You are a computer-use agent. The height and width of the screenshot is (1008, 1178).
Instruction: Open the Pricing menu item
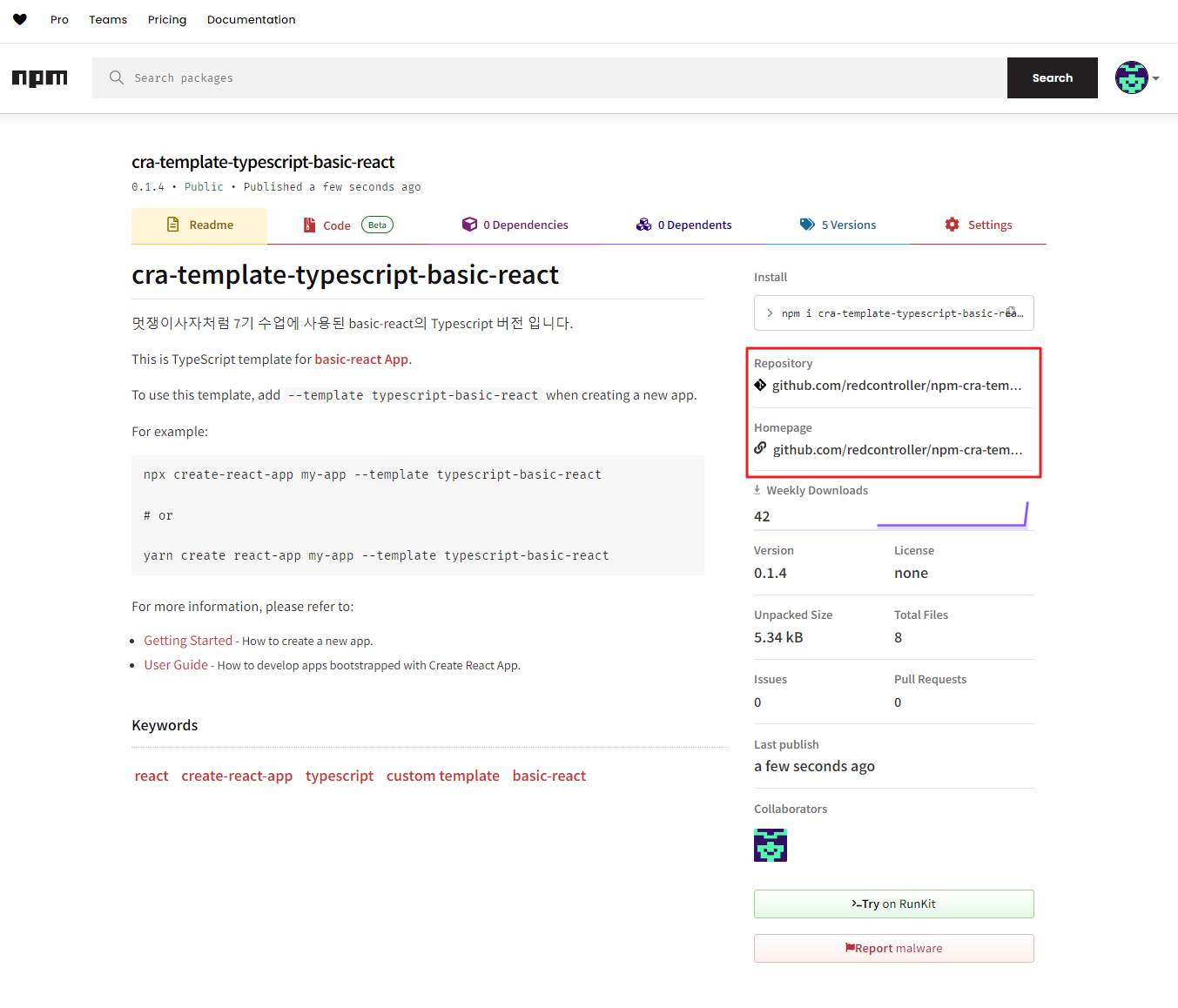pos(167,19)
